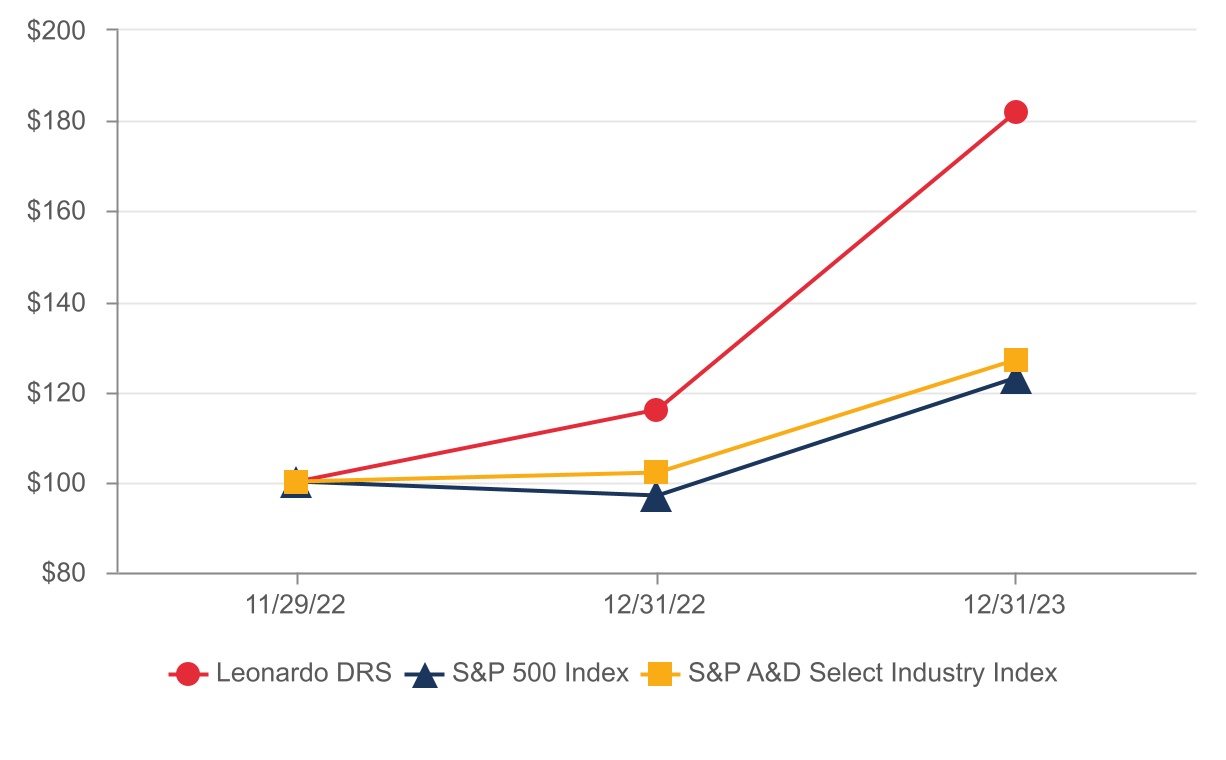
Task: Select S&P 500 triangle marker at 12/31/23
Action: tap(1016, 380)
